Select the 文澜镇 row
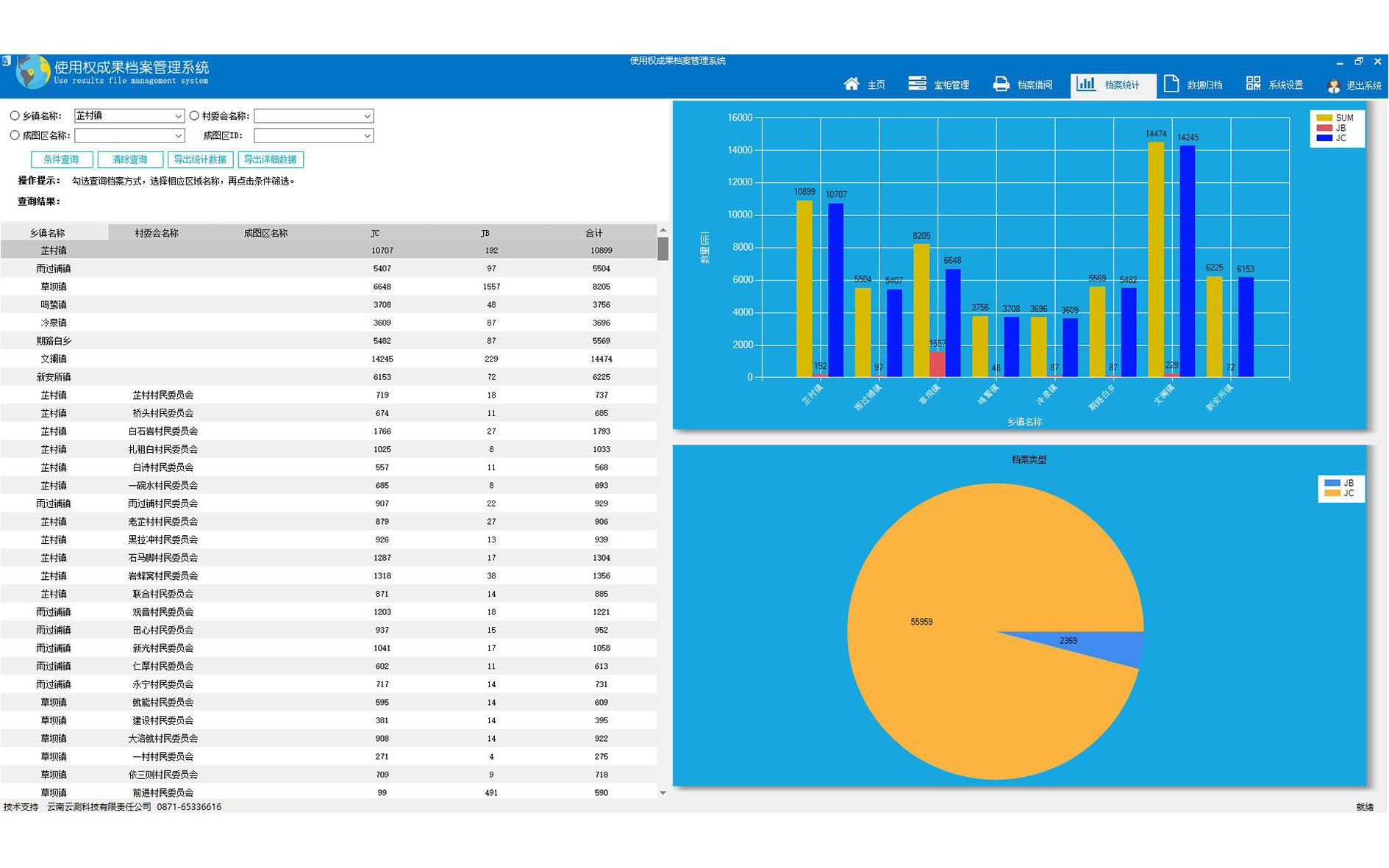1389x868 pixels. click(329, 359)
